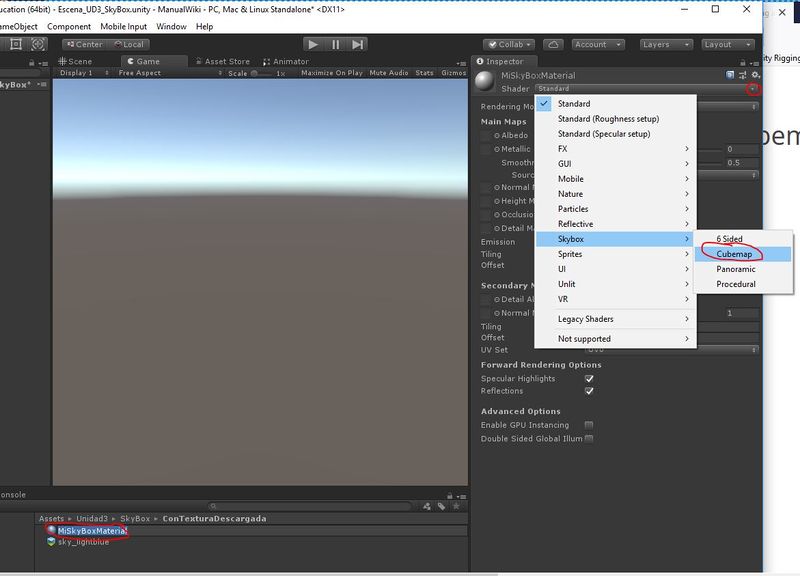Click the Project panel search field

click(310, 506)
